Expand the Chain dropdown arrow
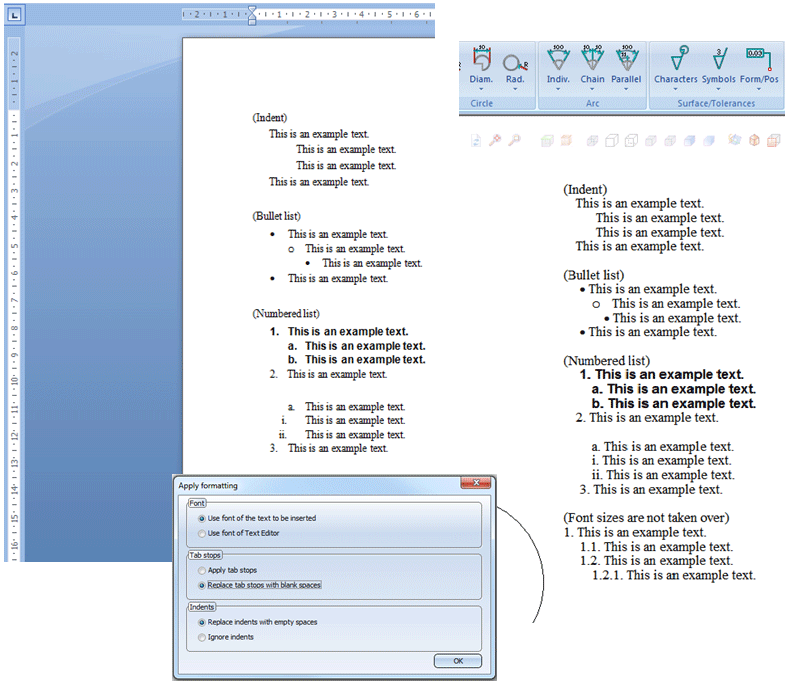This screenshot has height=685, width=785. [592, 89]
